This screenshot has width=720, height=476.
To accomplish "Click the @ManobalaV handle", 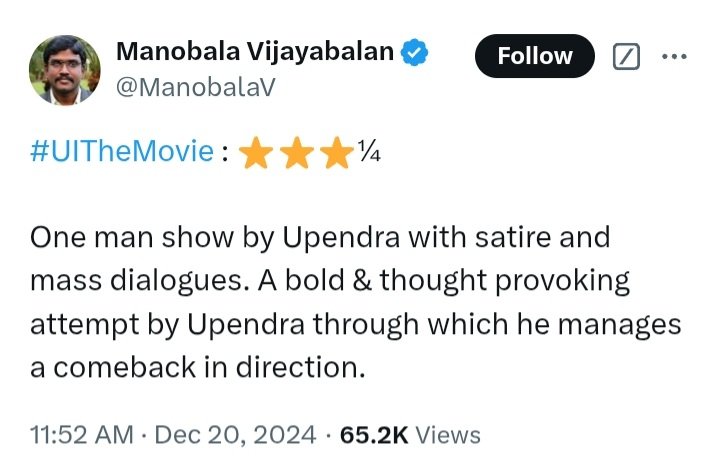I will (x=196, y=87).
